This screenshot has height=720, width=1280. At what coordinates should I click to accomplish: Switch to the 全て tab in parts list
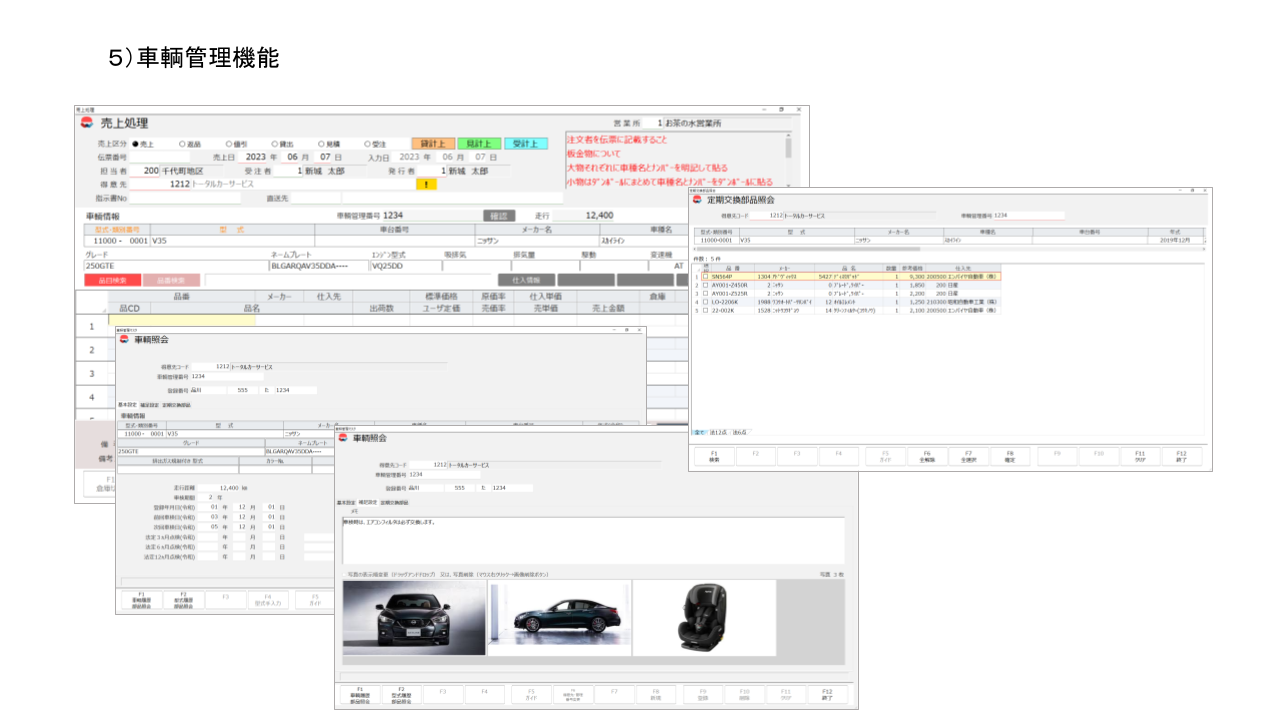point(700,432)
